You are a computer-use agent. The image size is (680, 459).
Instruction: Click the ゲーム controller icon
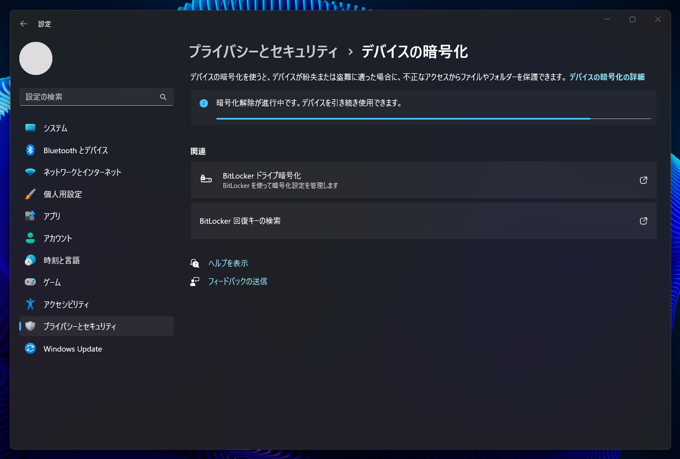tap(30, 282)
